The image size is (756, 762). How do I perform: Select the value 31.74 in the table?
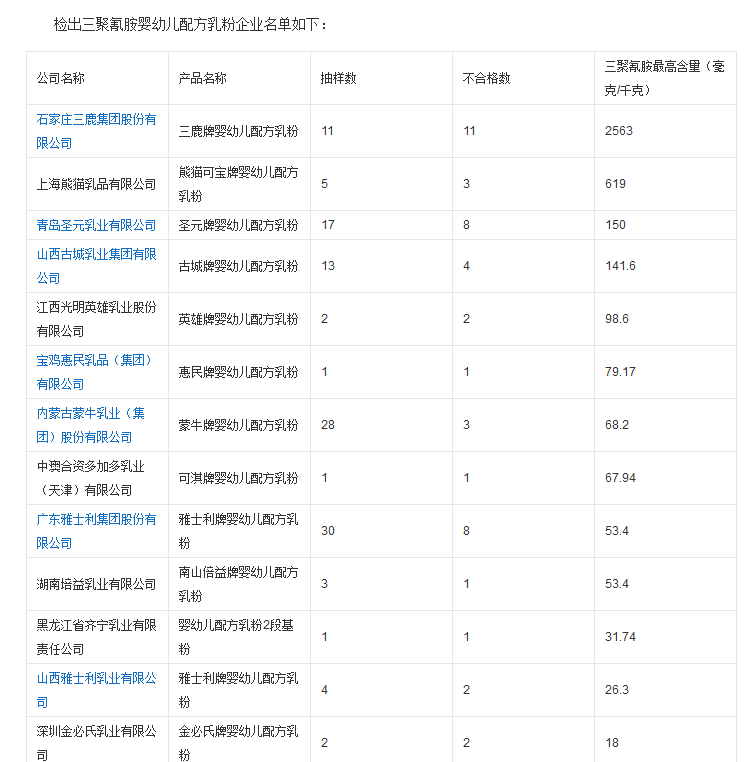pos(620,636)
